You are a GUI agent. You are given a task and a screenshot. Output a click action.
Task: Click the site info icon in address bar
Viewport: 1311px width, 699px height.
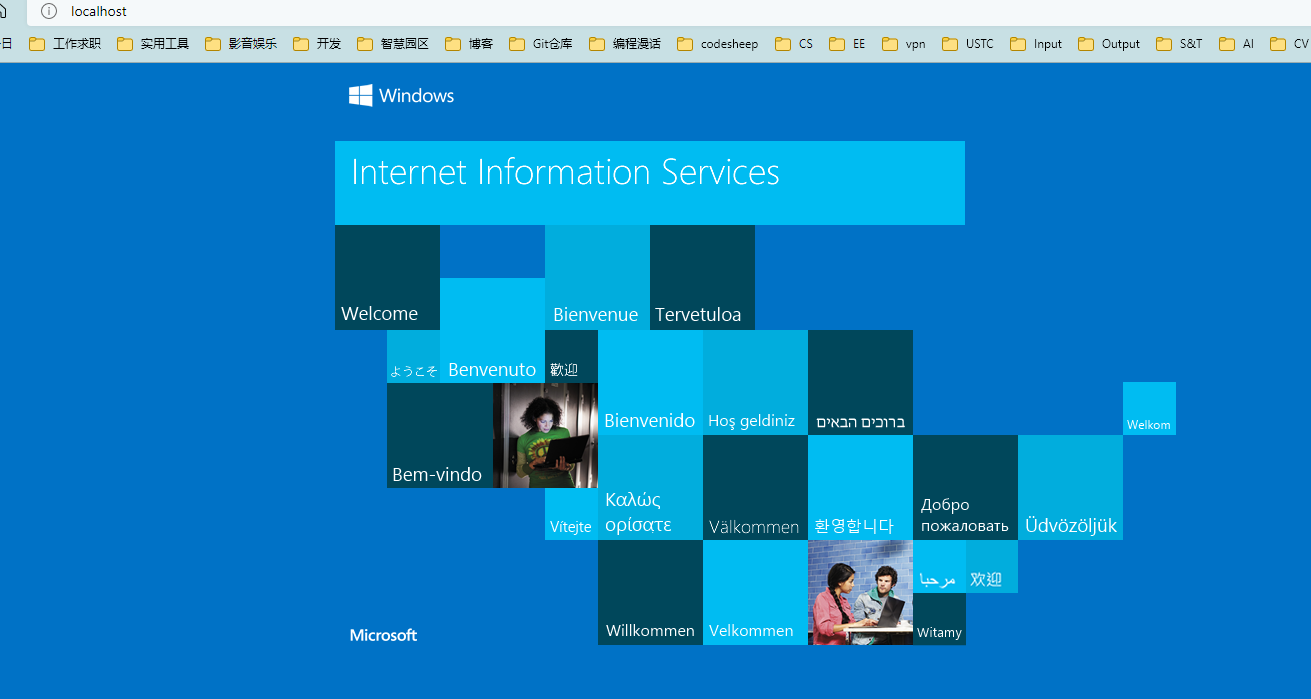49,11
